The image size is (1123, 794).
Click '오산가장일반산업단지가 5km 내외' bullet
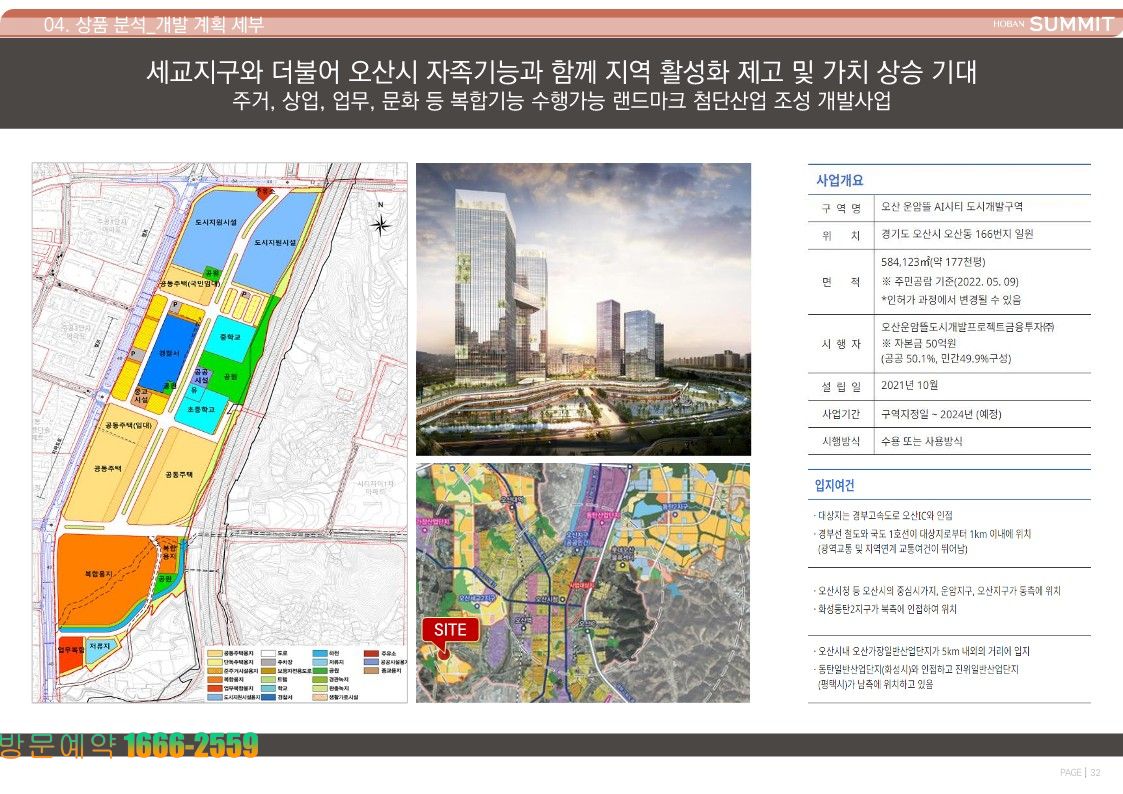pos(922,652)
